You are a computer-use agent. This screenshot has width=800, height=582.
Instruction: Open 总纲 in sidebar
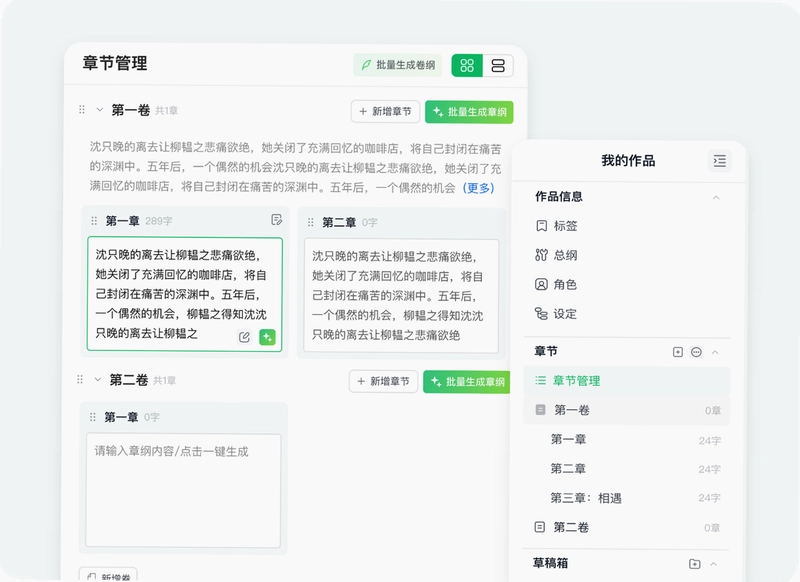(x=565, y=255)
